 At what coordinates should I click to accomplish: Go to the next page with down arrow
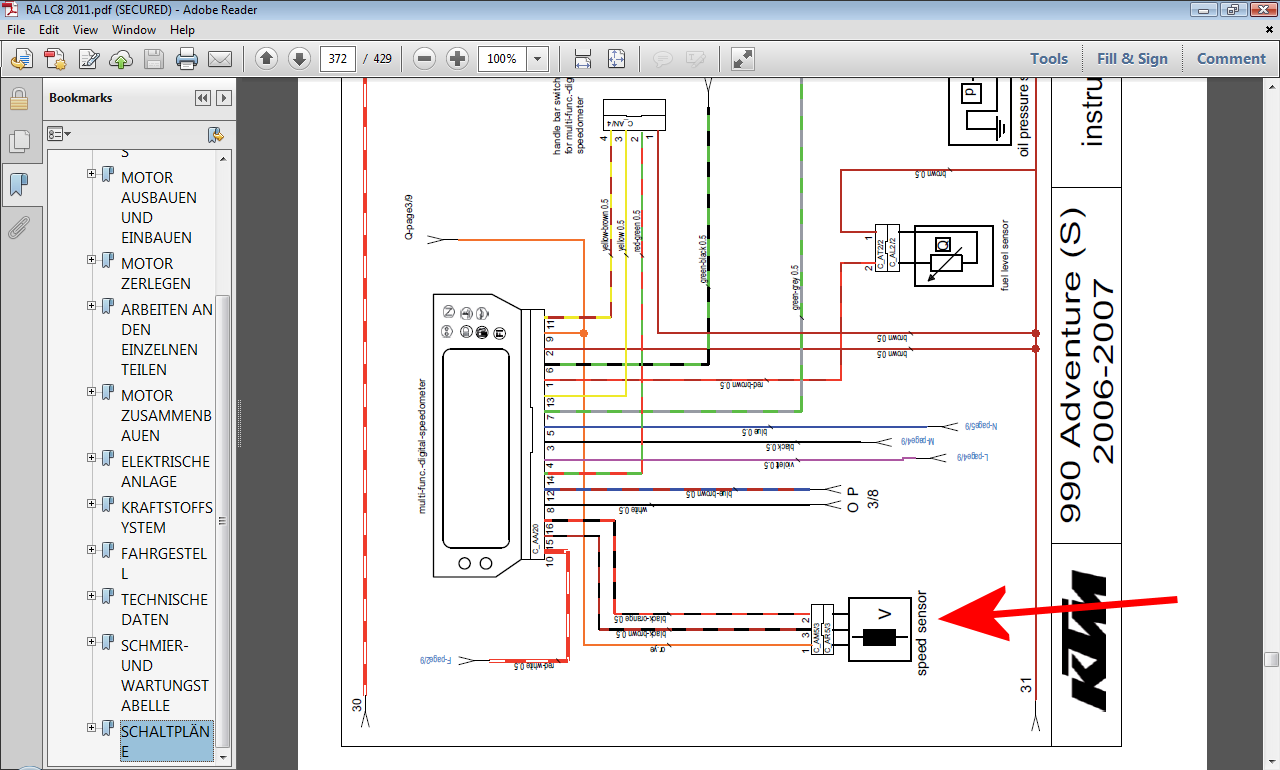tap(299, 59)
